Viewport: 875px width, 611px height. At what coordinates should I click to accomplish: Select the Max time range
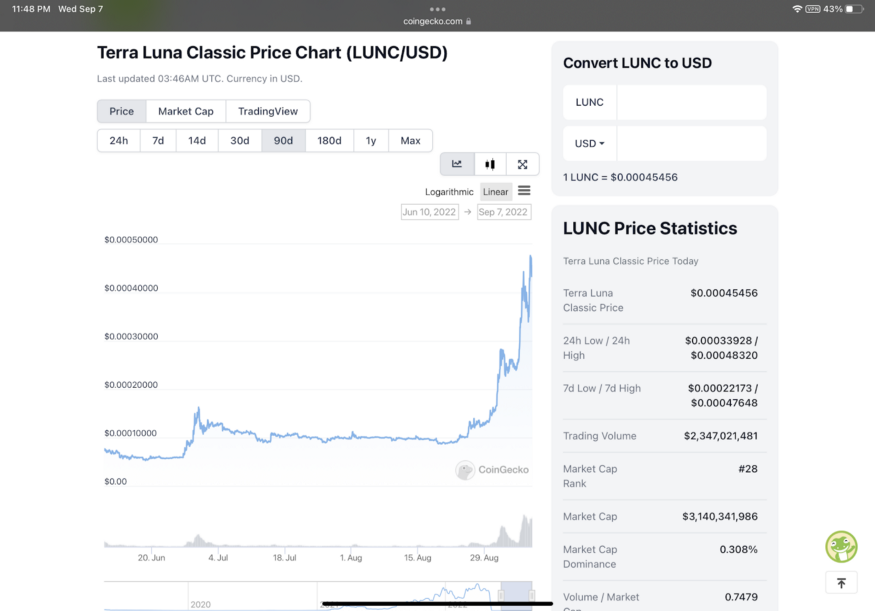point(410,141)
